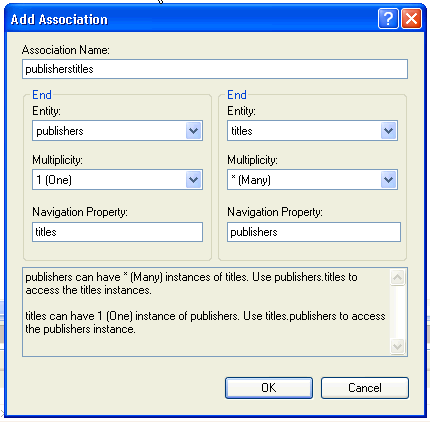Click the Add Association title bar text
This screenshot has height=422, width=430.
[x=59, y=19]
